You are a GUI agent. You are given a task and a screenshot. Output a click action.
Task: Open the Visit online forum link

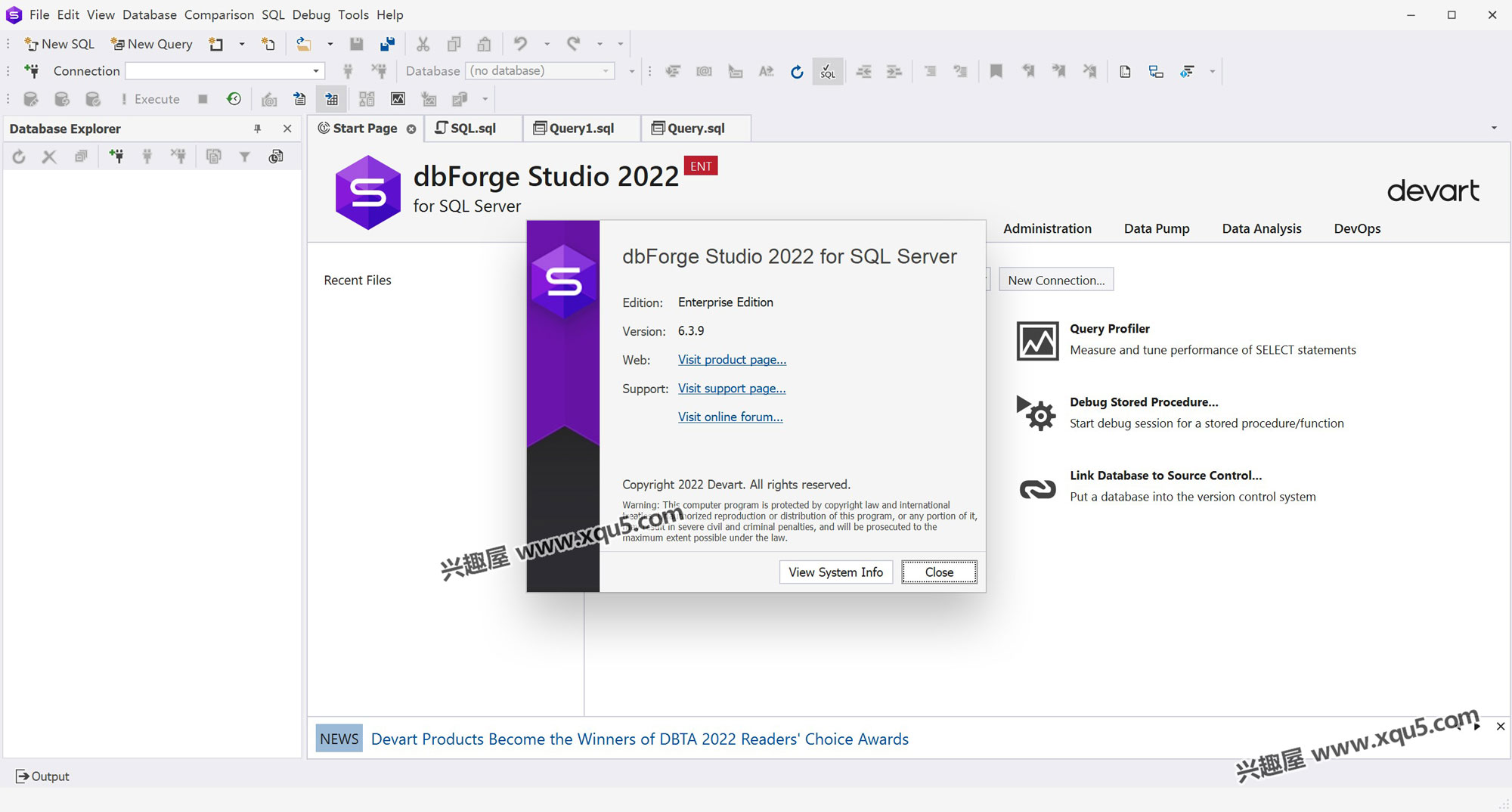[x=730, y=417]
